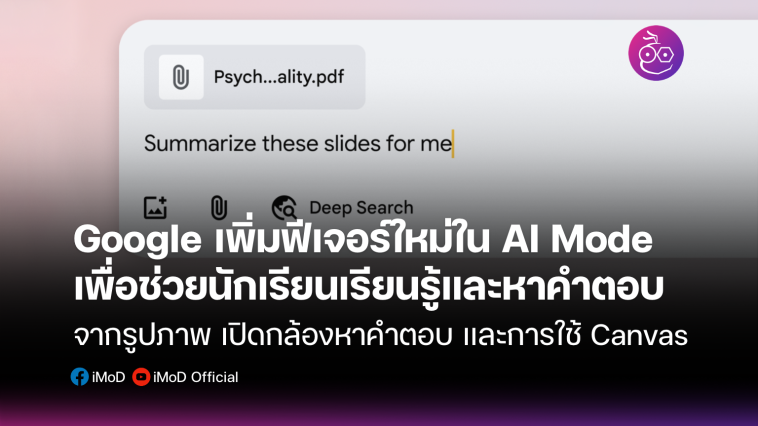Click 'AI Mode' in the headline

pos(577,239)
